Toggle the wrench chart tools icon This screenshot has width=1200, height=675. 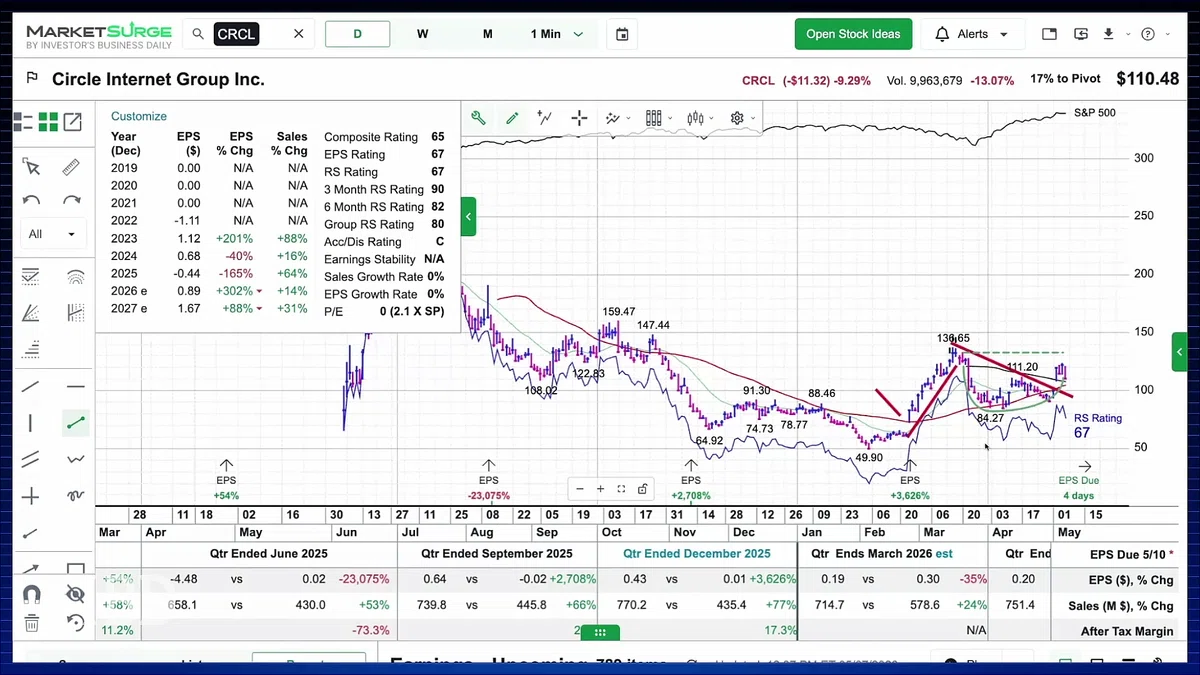pos(478,118)
